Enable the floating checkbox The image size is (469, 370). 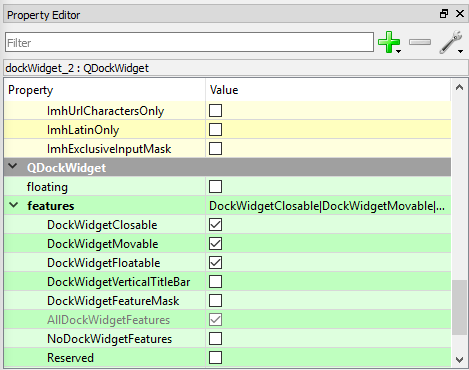[x=215, y=187]
